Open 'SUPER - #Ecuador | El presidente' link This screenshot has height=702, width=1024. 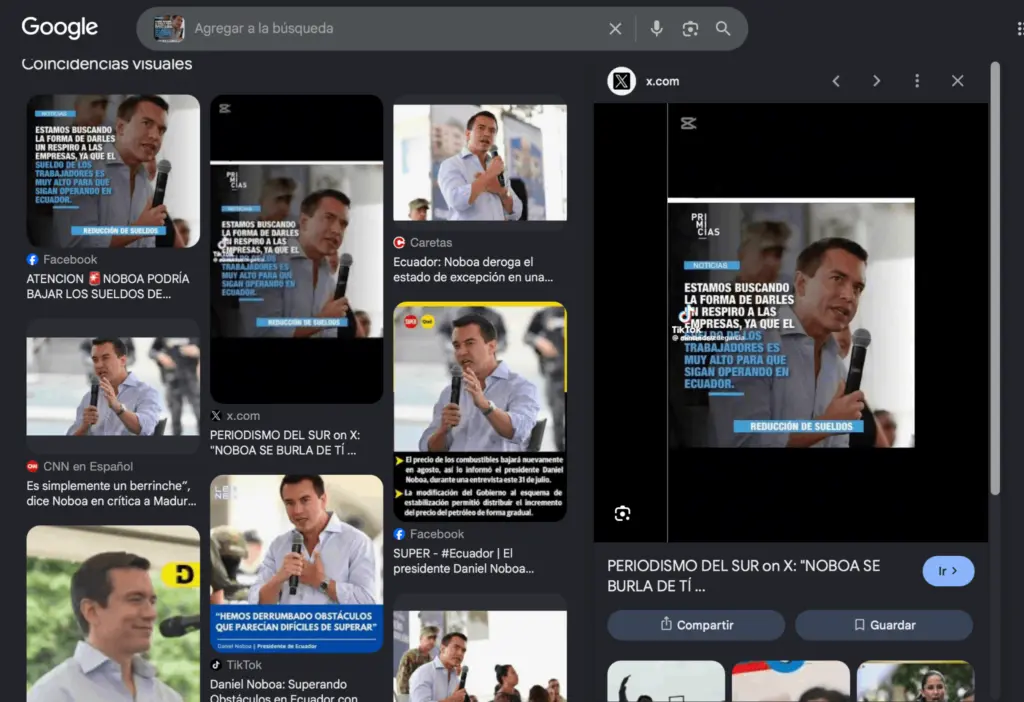(x=464, y=561)
